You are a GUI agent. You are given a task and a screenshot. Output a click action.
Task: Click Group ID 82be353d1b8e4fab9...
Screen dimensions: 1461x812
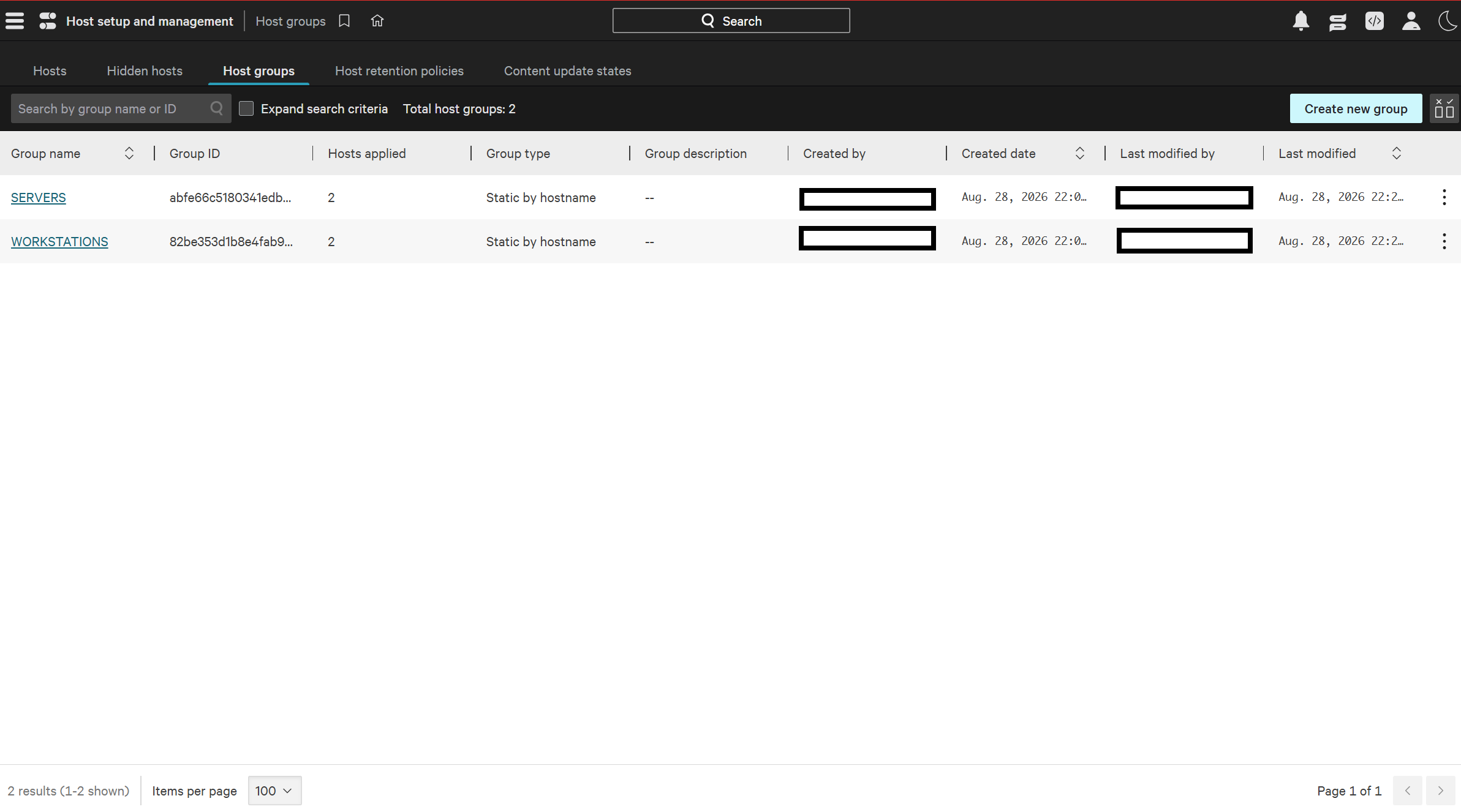pyautogui.click(x=231, y=241)
